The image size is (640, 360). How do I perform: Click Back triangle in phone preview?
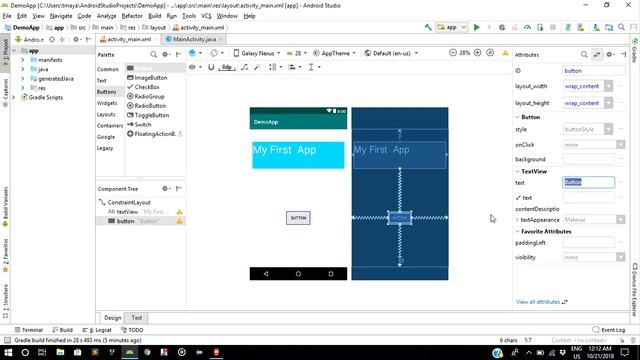pos(266,274)
